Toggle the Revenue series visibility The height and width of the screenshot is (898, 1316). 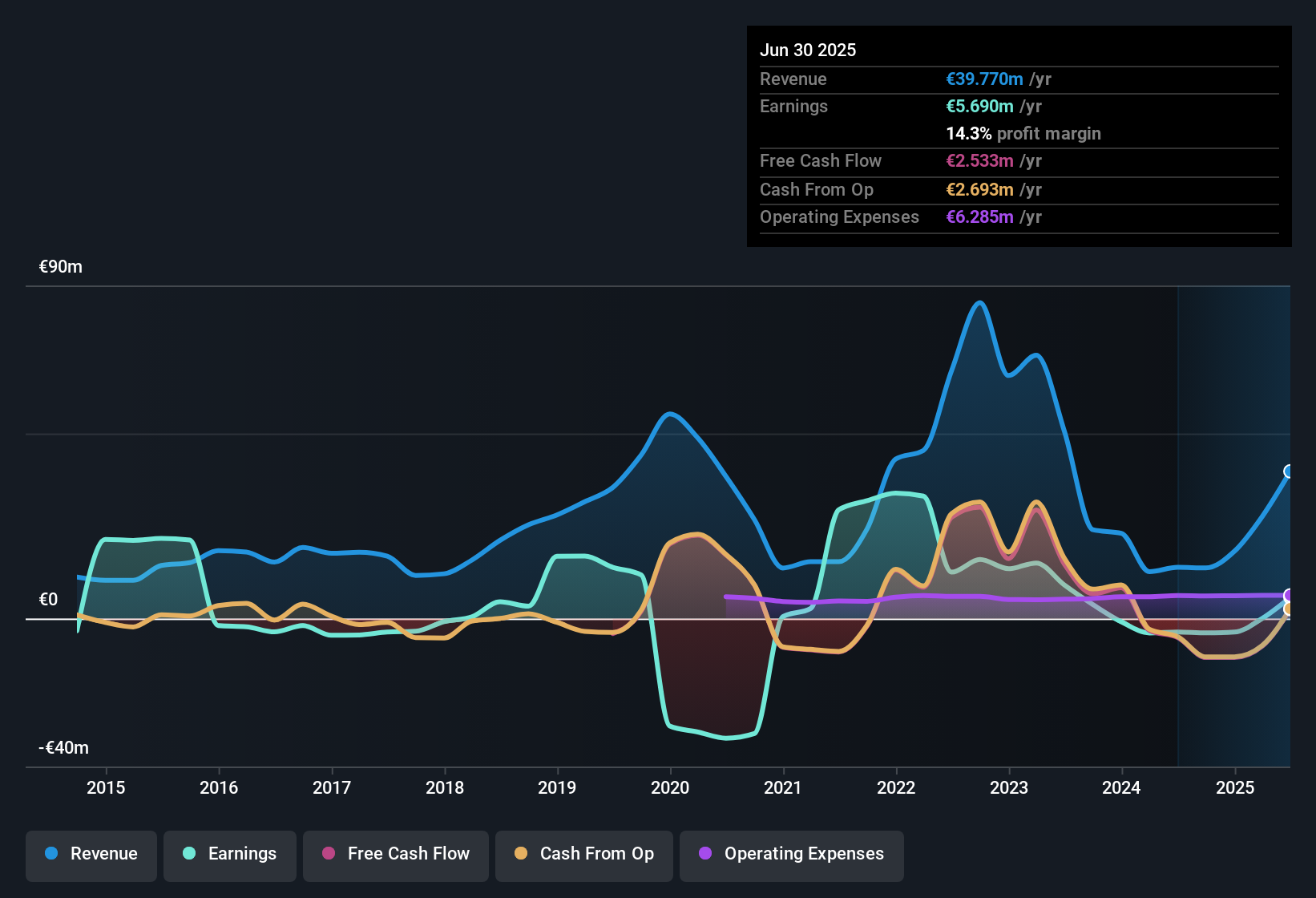point(91,855)
